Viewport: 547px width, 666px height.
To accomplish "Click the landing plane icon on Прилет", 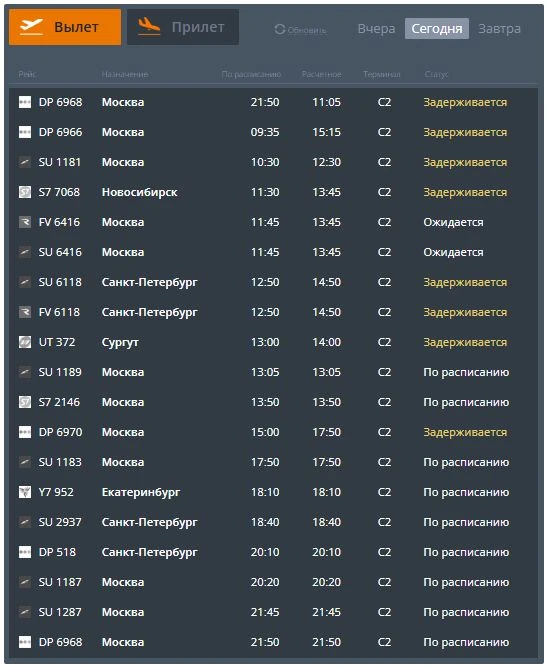I will (x=149, y=27).
